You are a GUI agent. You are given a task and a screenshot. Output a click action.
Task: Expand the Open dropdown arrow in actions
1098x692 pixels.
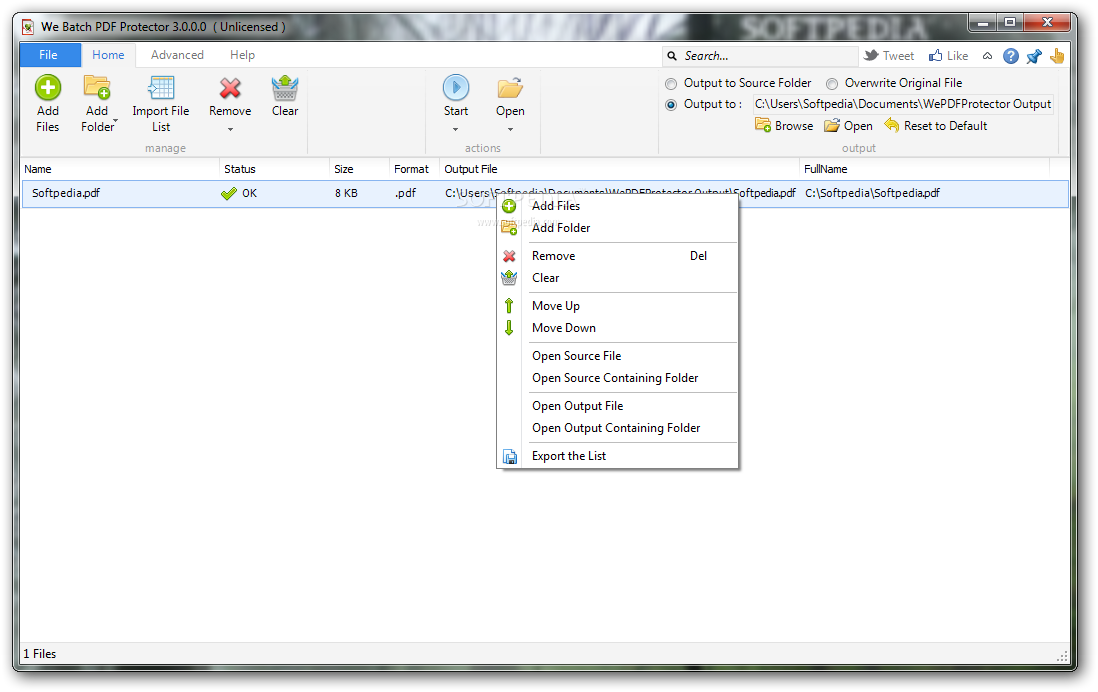click(510, 130)
